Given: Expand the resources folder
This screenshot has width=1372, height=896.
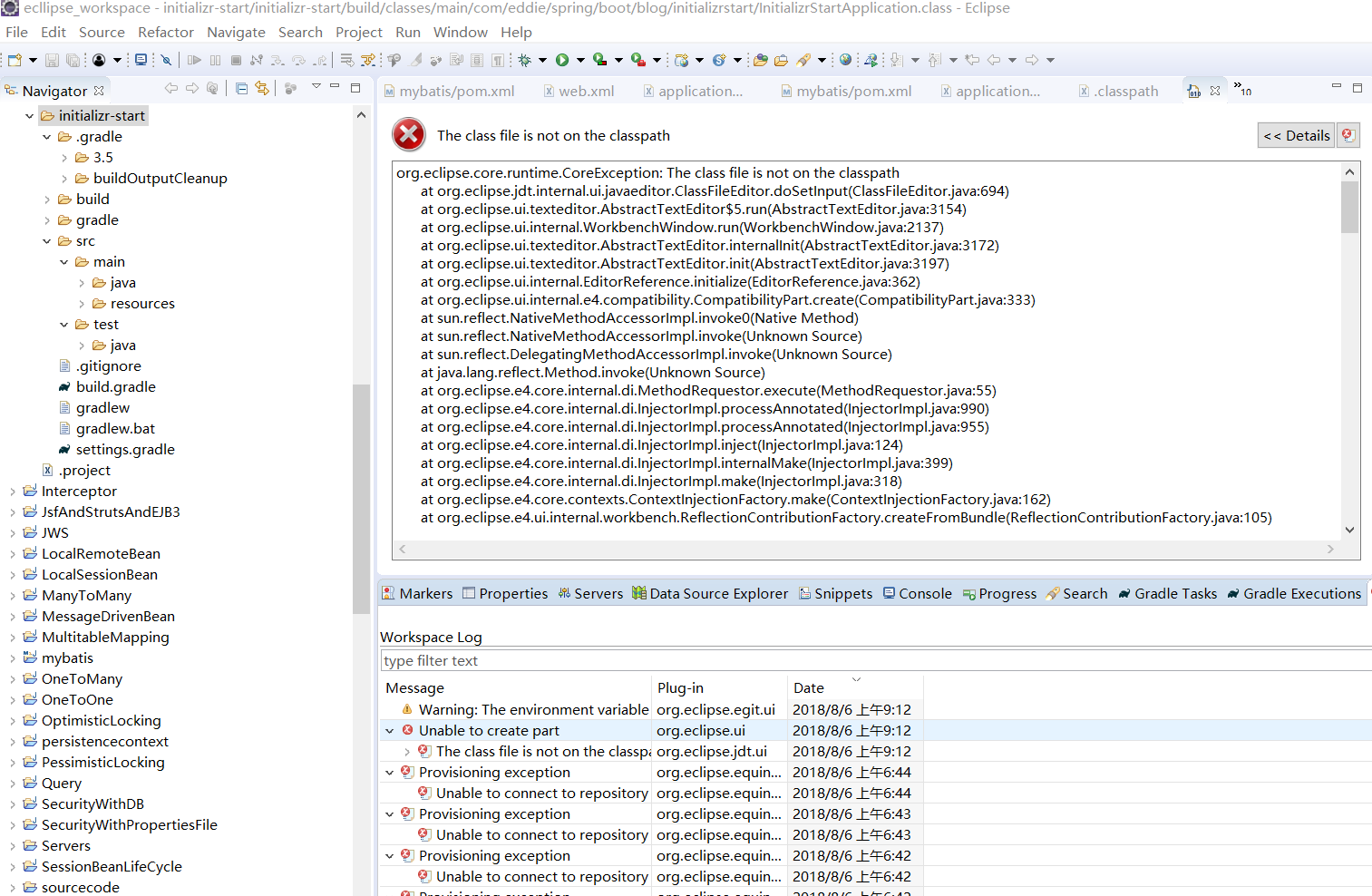Looking at the screenshot, I should [82, 304].
